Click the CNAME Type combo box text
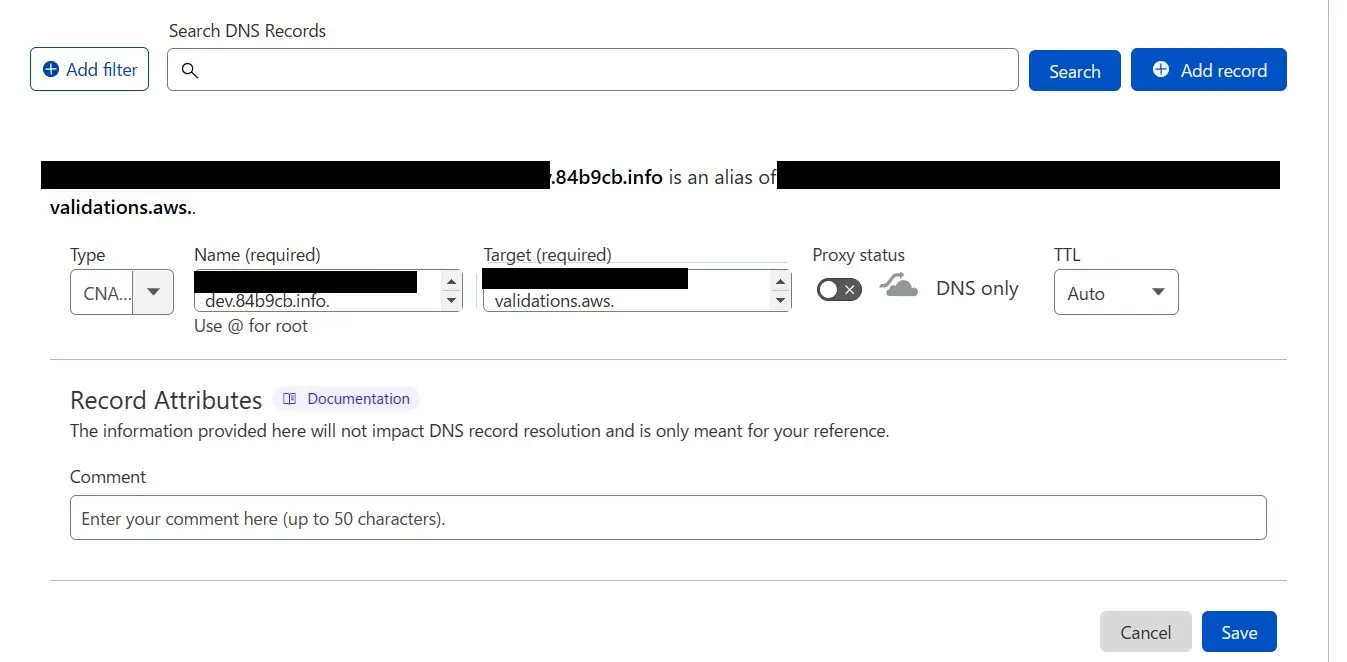Viewport: 1347px width, 662px height. (101, 293)
